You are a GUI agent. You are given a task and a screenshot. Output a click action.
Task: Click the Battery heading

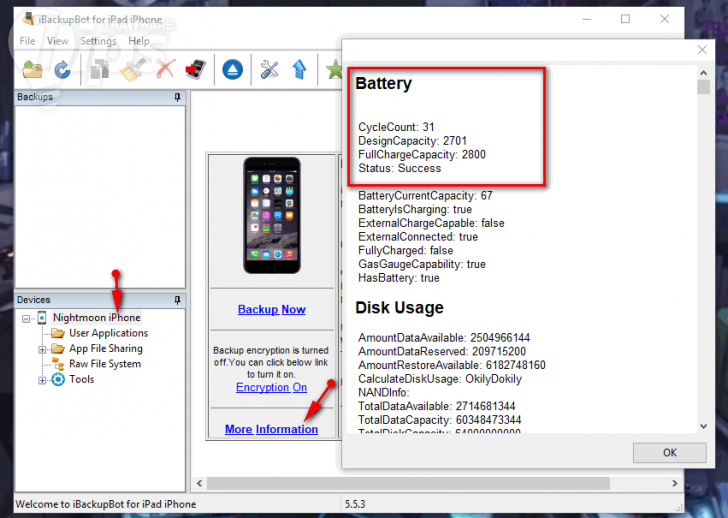[384, 84]
